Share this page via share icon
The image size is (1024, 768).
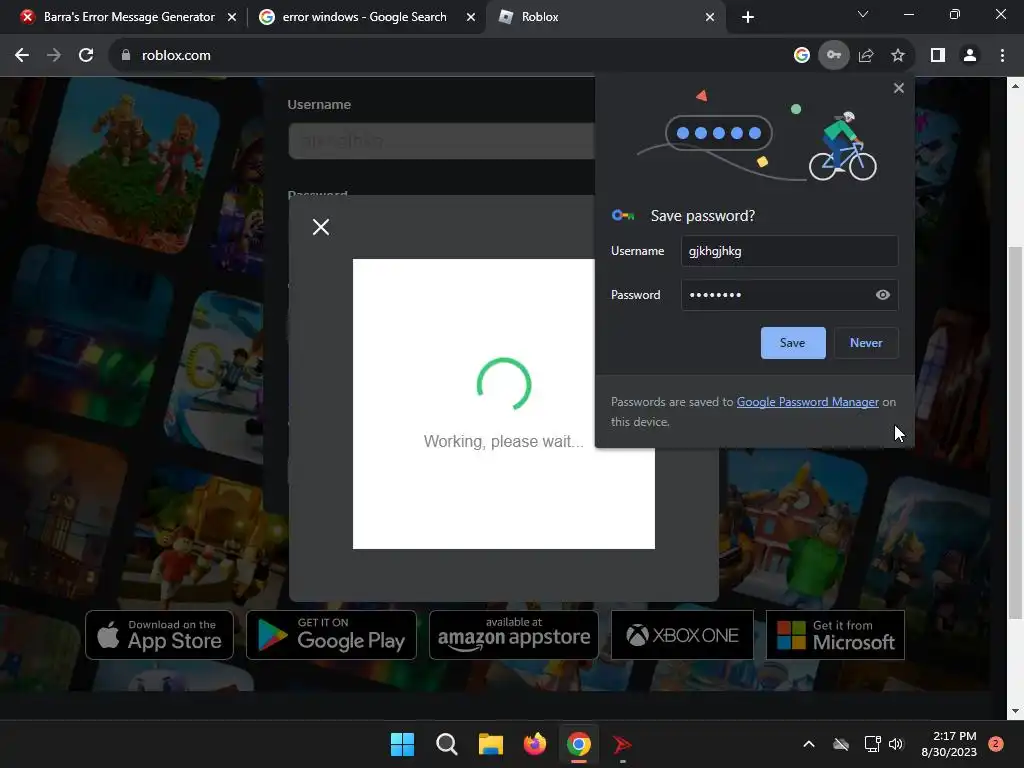[x=866, y=56]
